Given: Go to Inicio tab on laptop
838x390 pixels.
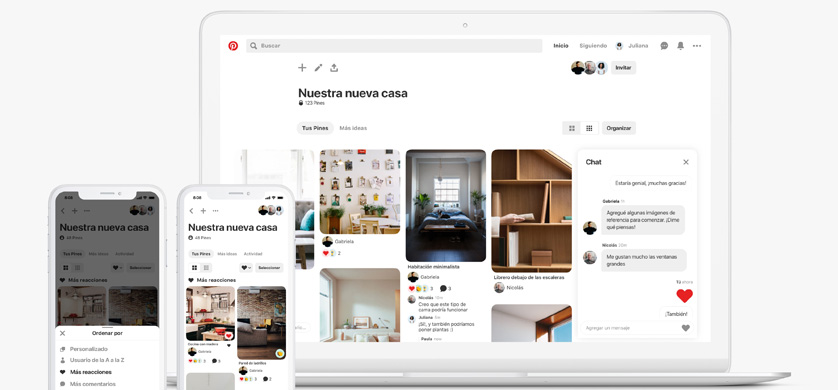Looking at the screenshot, I should point(561,46).
